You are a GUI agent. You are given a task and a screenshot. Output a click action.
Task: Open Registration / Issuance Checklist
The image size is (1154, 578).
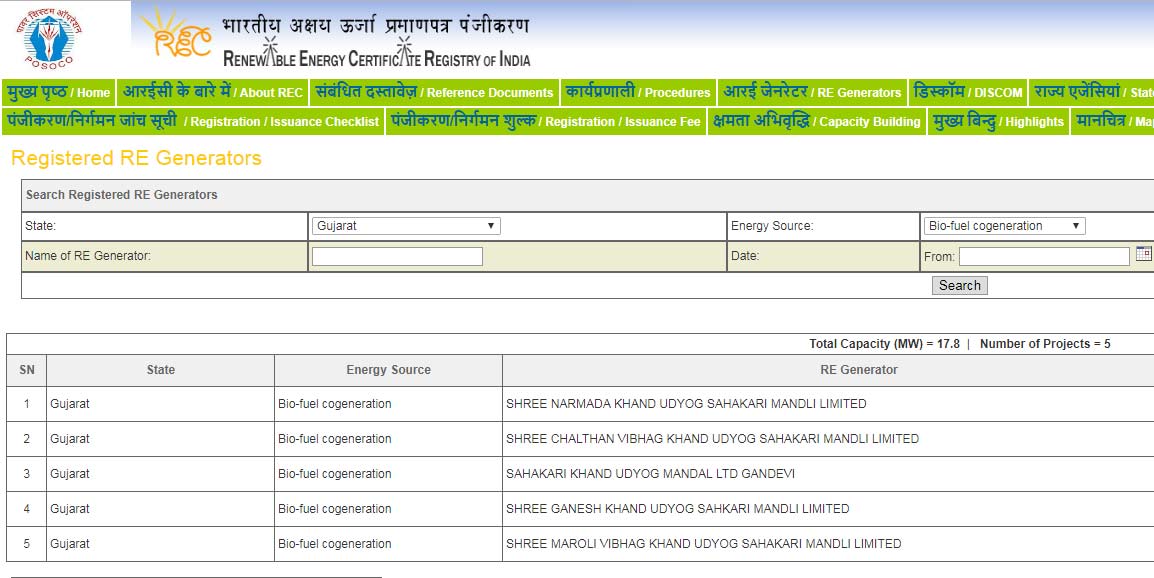tap(193, 121)
